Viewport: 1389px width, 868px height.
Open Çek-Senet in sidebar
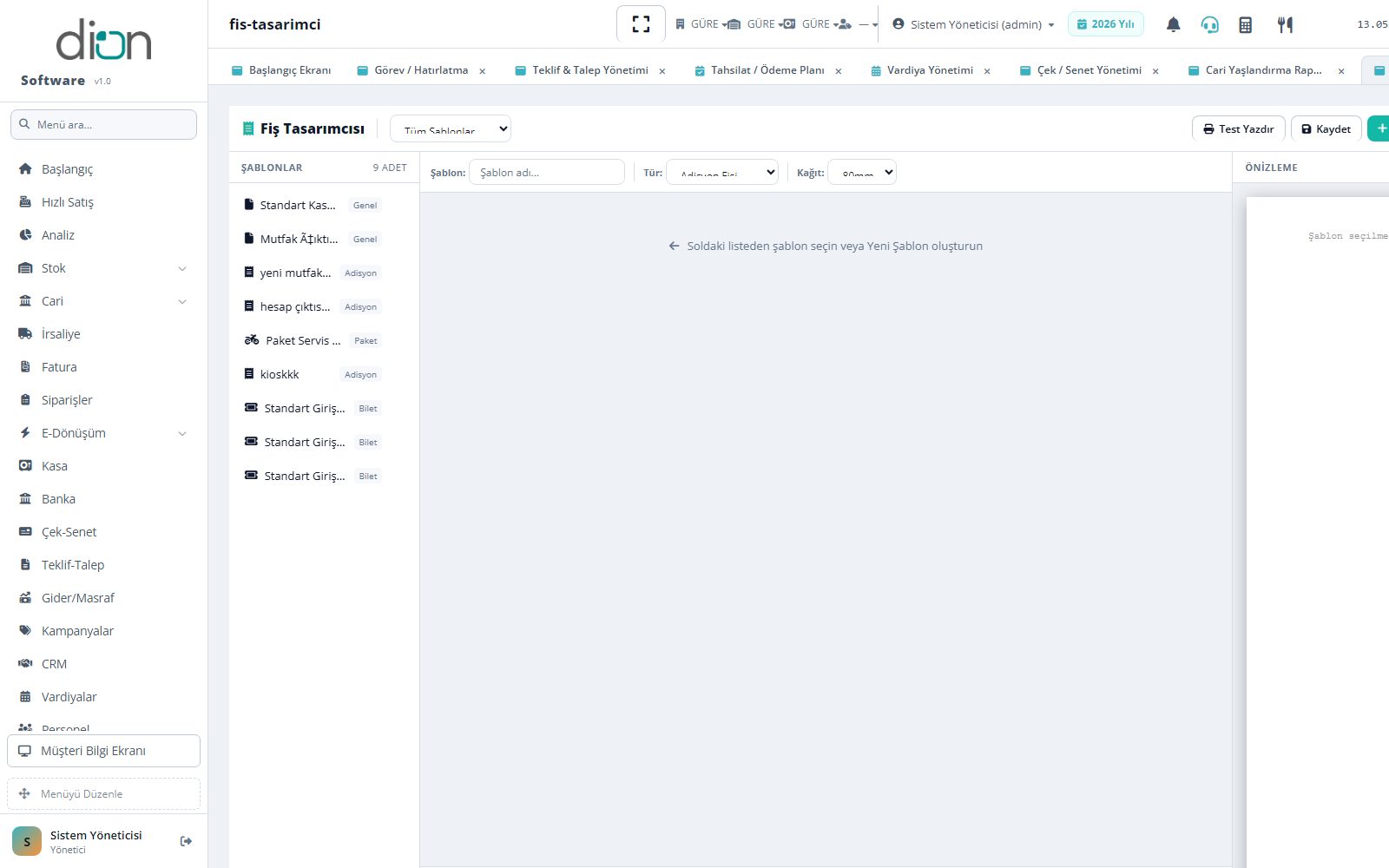(x=103, y=532)
